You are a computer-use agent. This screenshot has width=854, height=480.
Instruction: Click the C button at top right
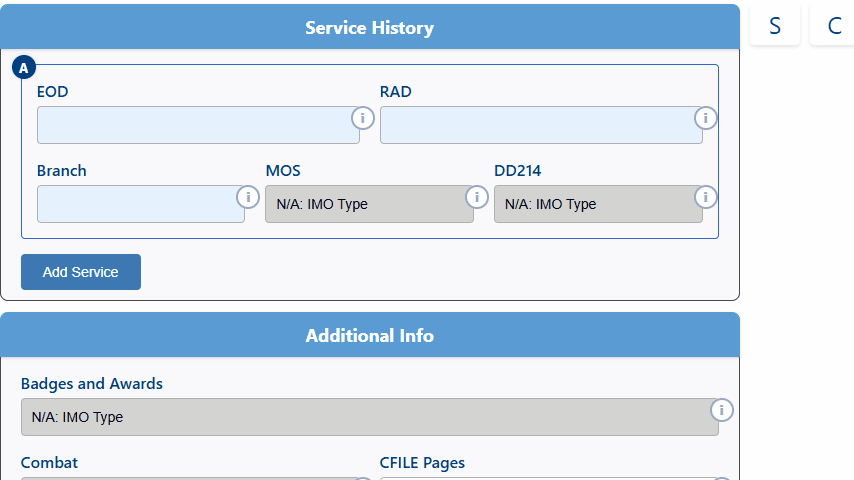point(834,26)
